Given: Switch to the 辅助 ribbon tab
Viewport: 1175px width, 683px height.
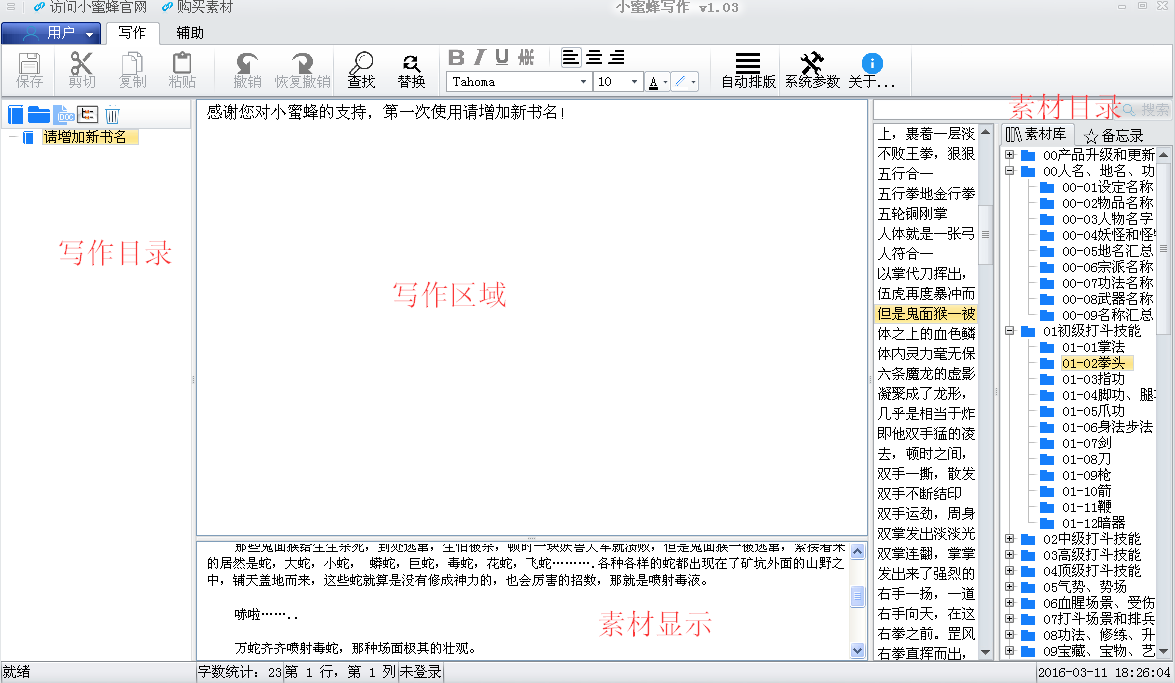Looking at the screenshot, I should [x=190, y=33].
